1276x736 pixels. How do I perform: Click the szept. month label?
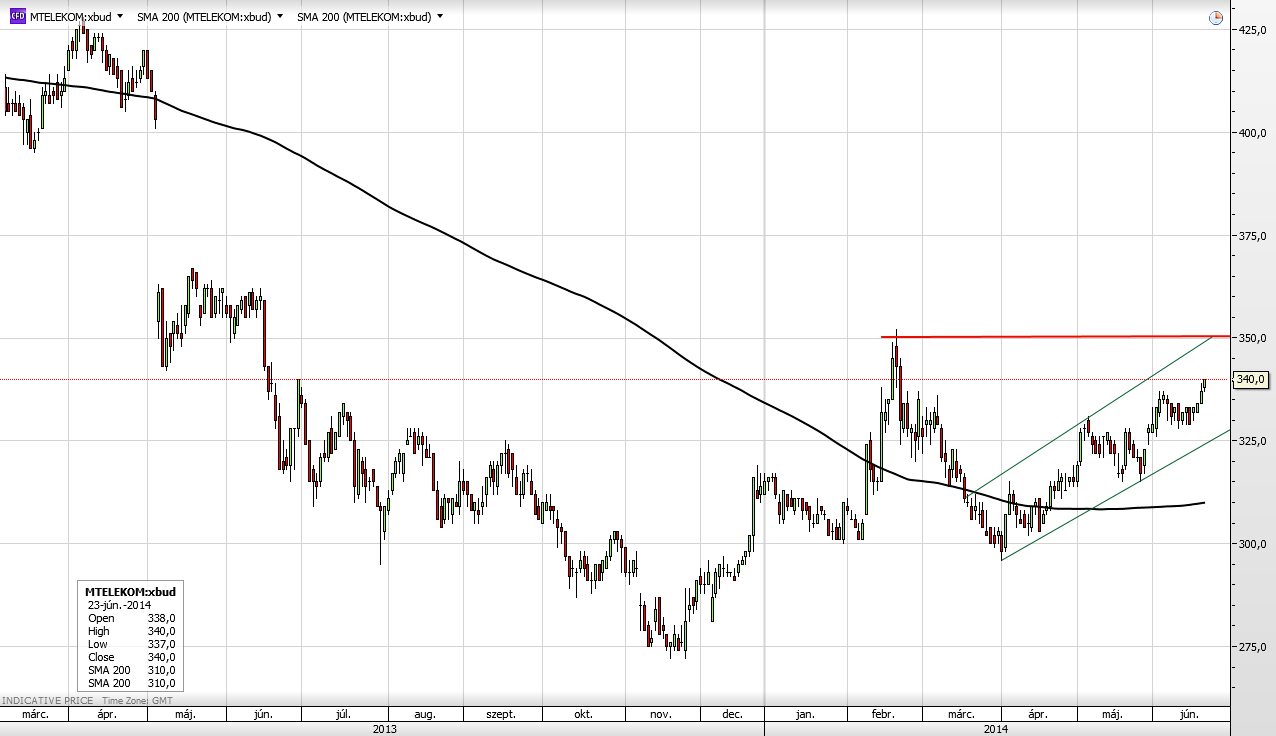click(x=501, y=715)
